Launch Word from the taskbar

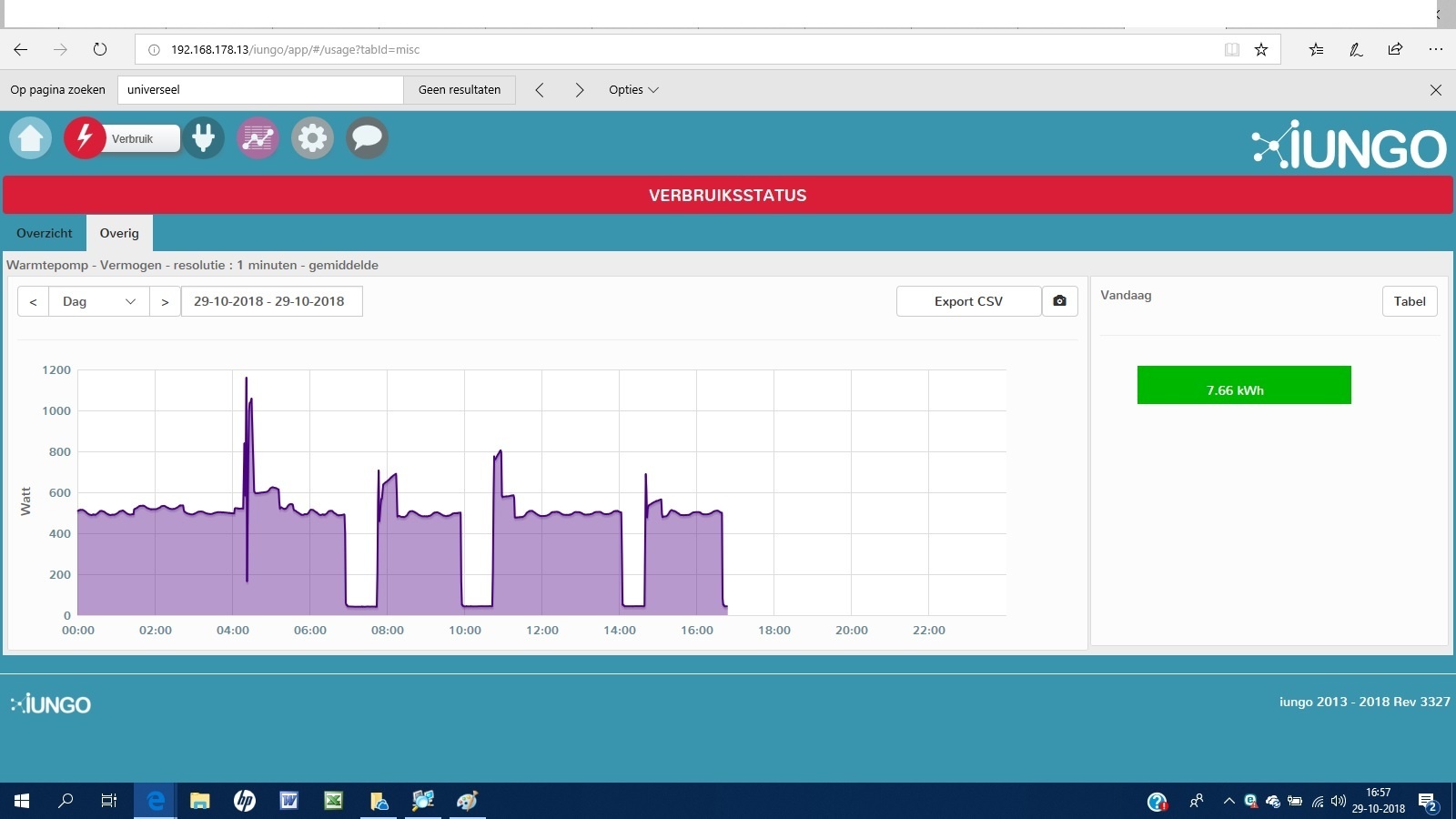288,801
